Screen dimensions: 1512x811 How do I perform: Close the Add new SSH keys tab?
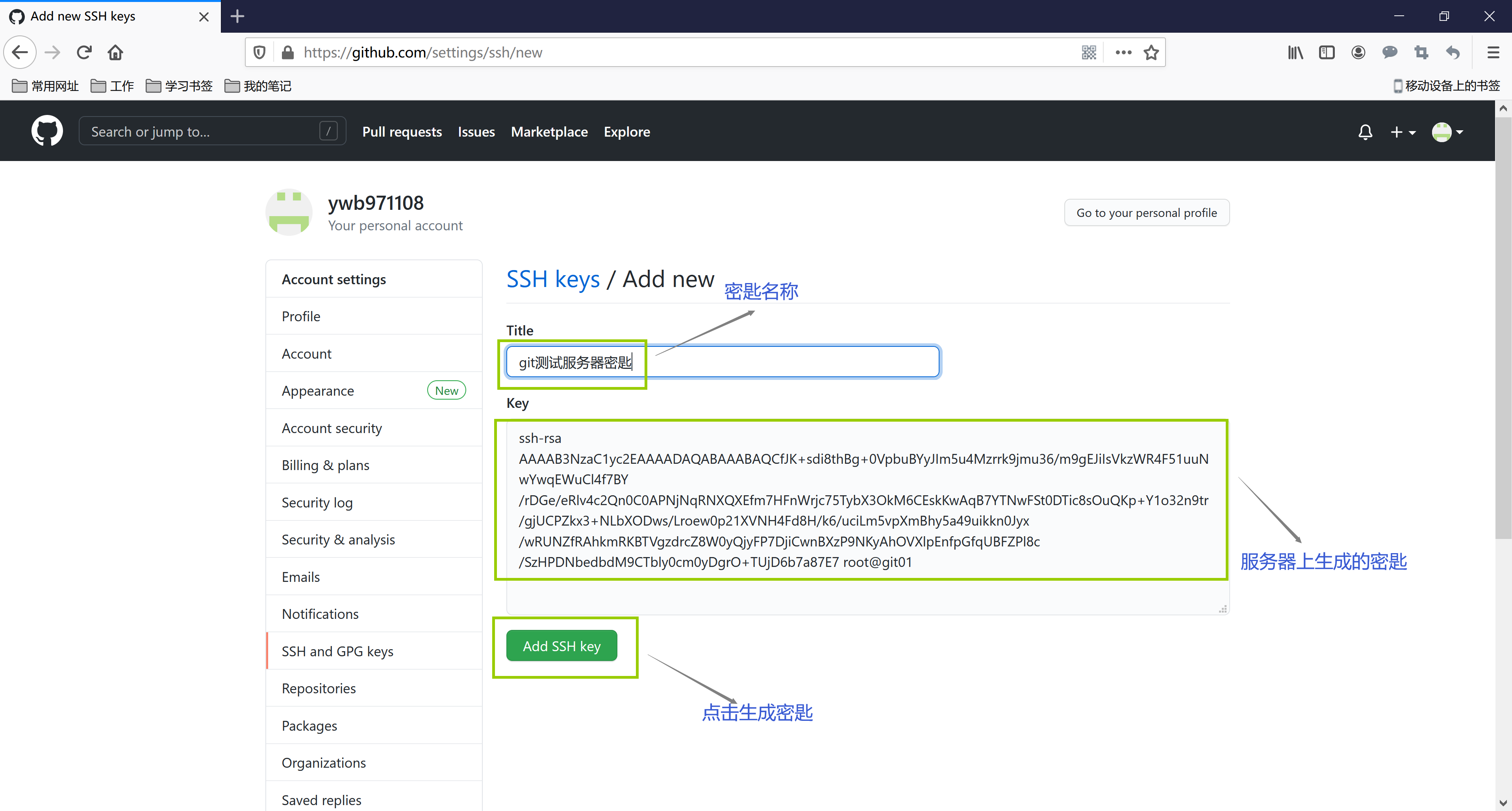pos(204,17)
